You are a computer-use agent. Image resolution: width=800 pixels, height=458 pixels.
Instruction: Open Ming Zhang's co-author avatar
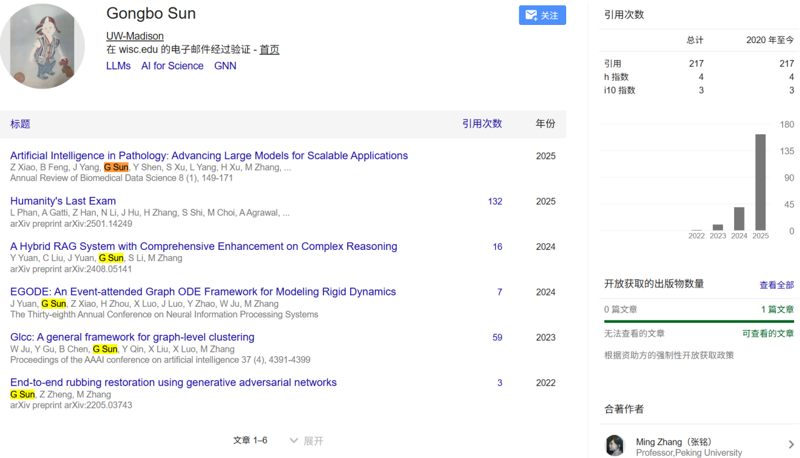pyautogui.click(x=615, y=445)
